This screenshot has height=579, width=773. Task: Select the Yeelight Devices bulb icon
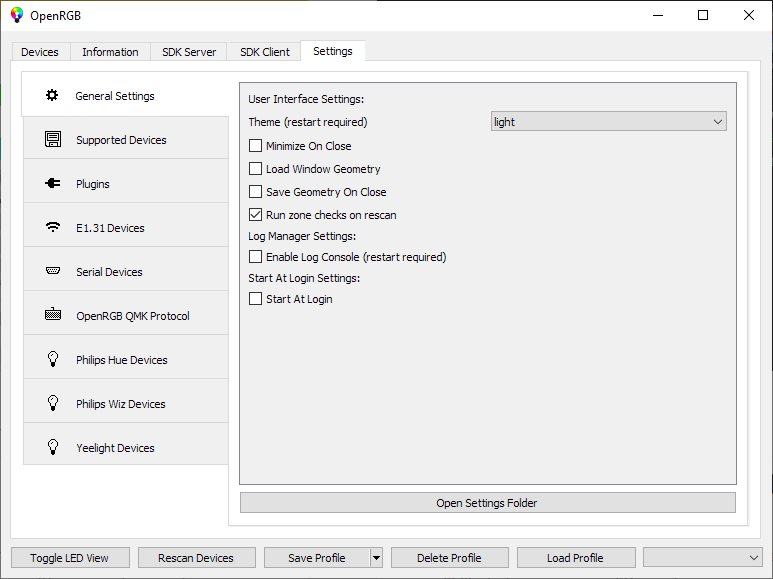pos(53,448)
